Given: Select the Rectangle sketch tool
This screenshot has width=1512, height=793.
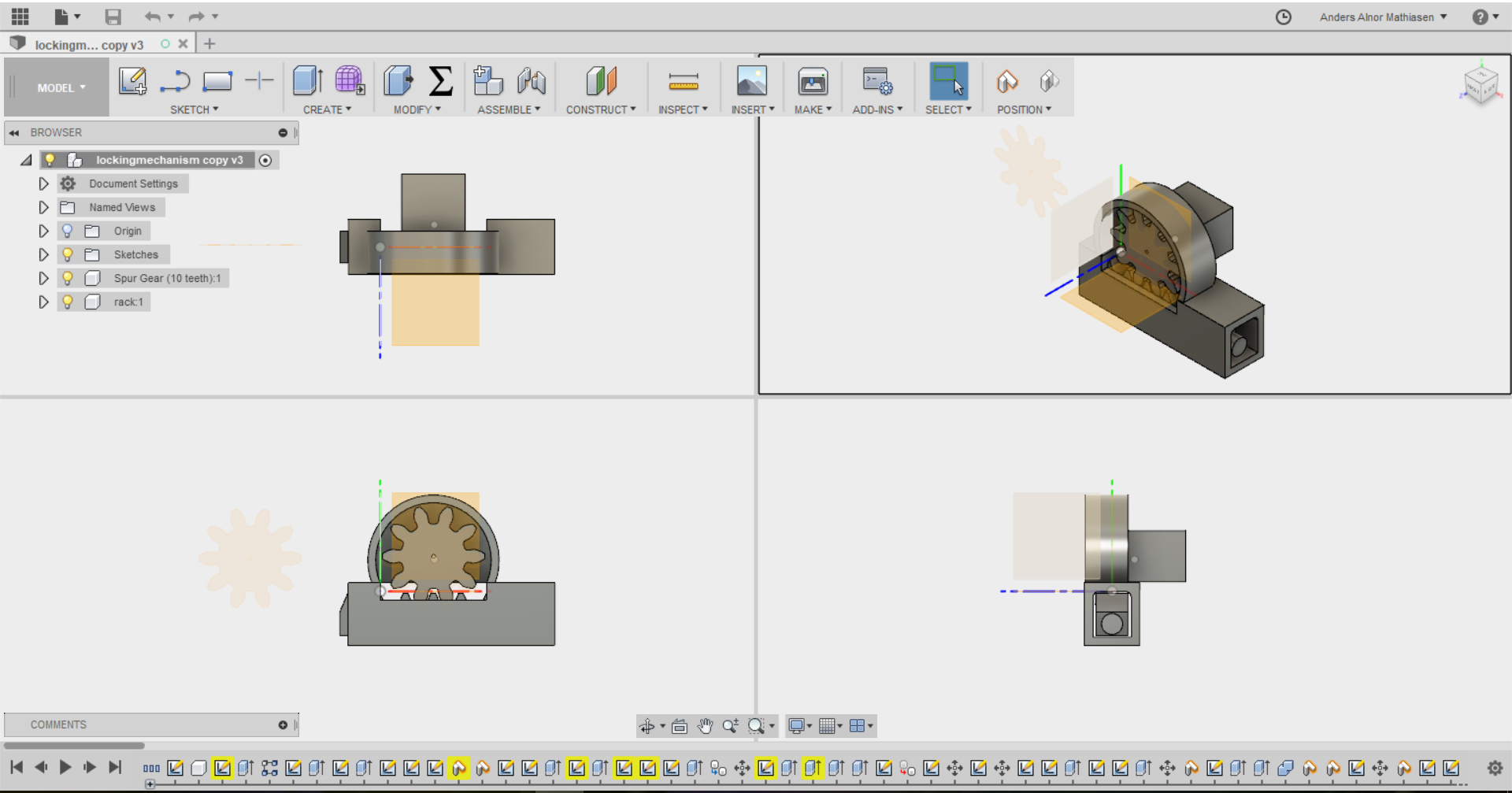Looking at the screenshot, I should 217,80.
